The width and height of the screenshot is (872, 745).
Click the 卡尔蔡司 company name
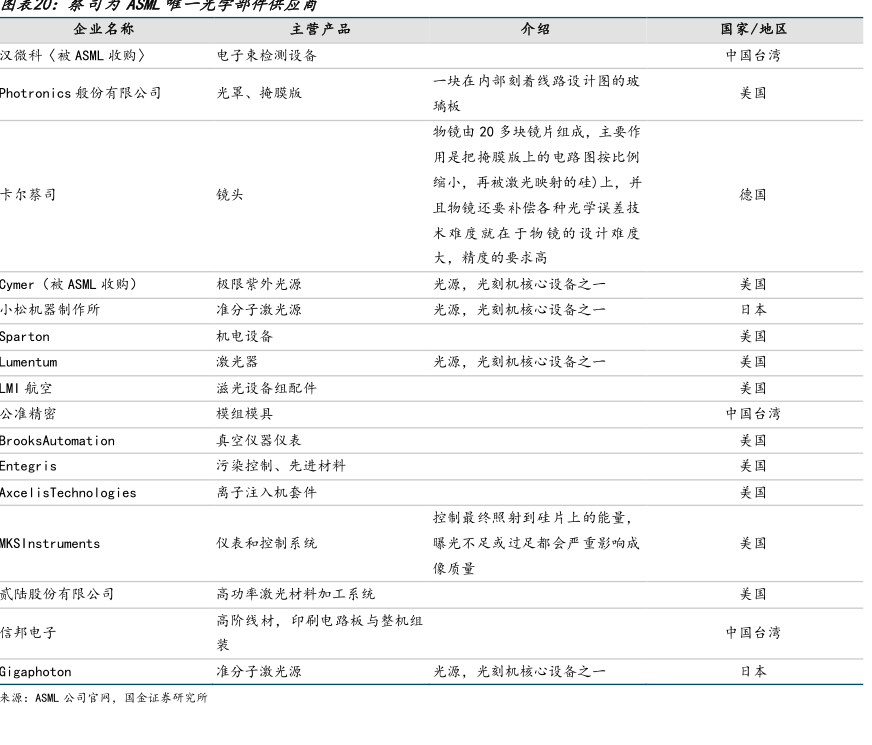pyautogui.click(x=28, y=195)
